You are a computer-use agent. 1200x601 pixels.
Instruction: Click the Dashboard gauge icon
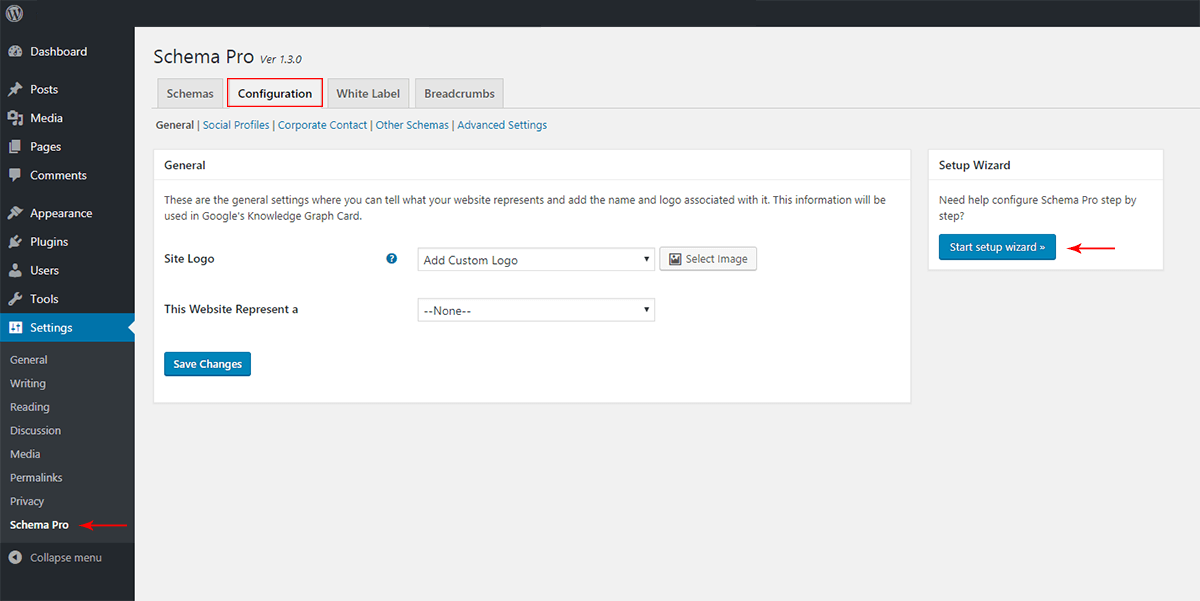(15, 52)
